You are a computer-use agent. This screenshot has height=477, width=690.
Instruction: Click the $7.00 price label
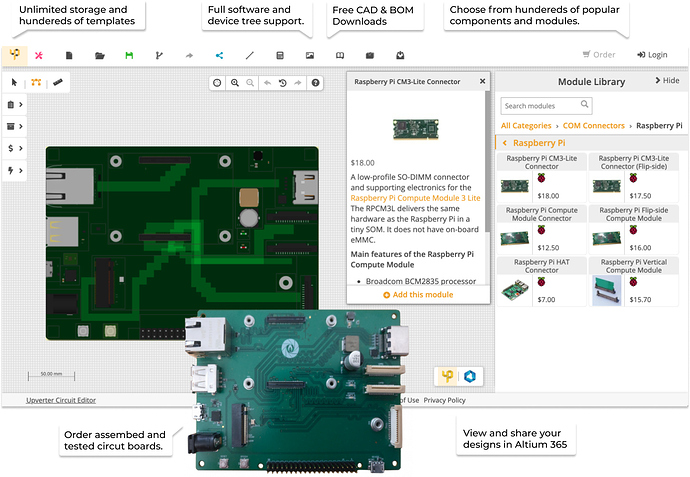547,300
